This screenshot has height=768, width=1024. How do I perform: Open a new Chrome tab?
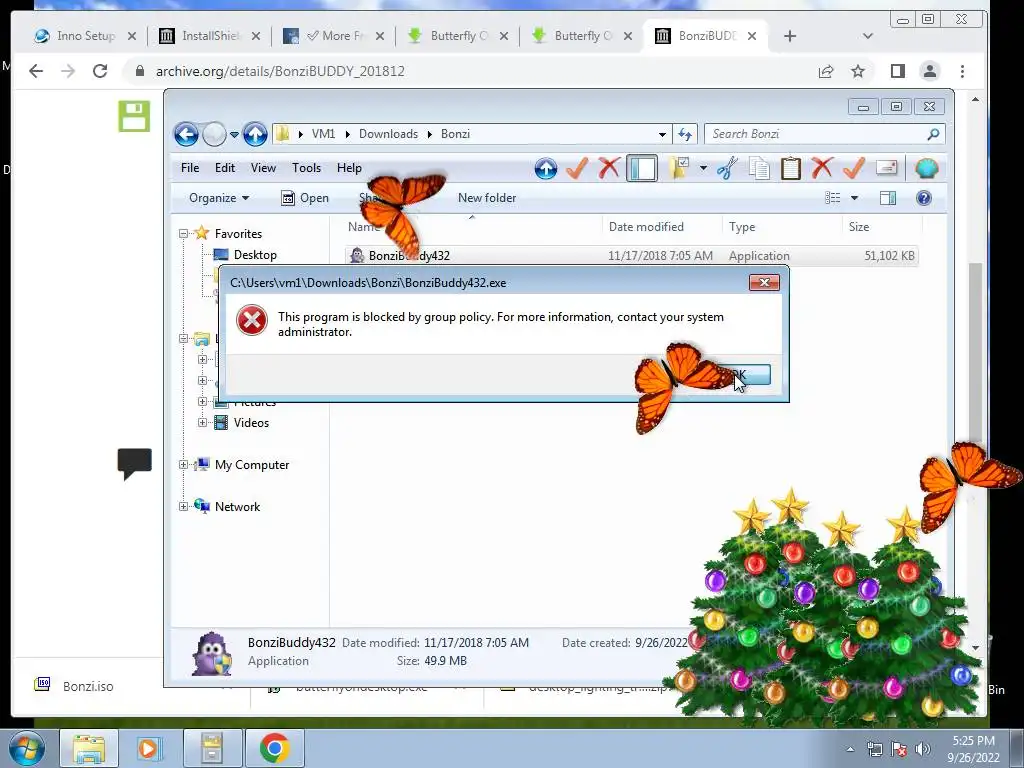pyautogui.click(x=790, y=36)
